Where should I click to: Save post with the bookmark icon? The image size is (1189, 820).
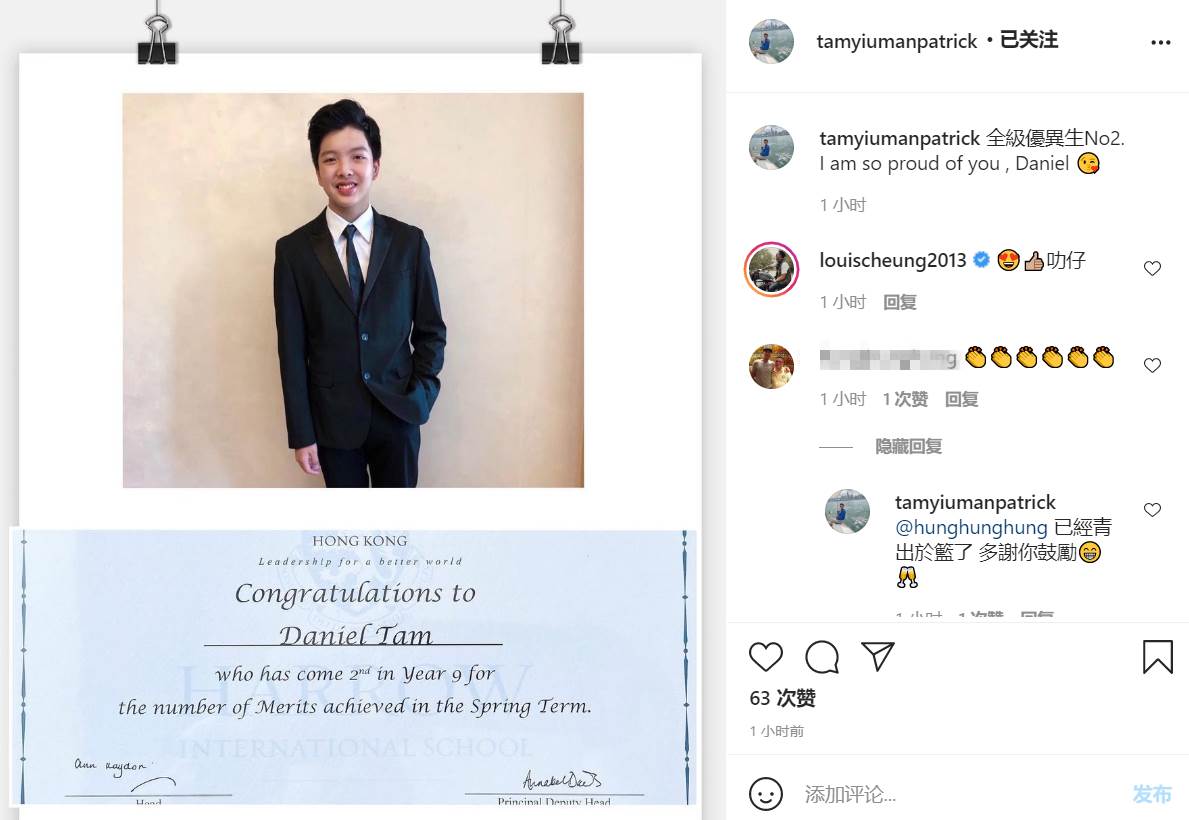1158,657
